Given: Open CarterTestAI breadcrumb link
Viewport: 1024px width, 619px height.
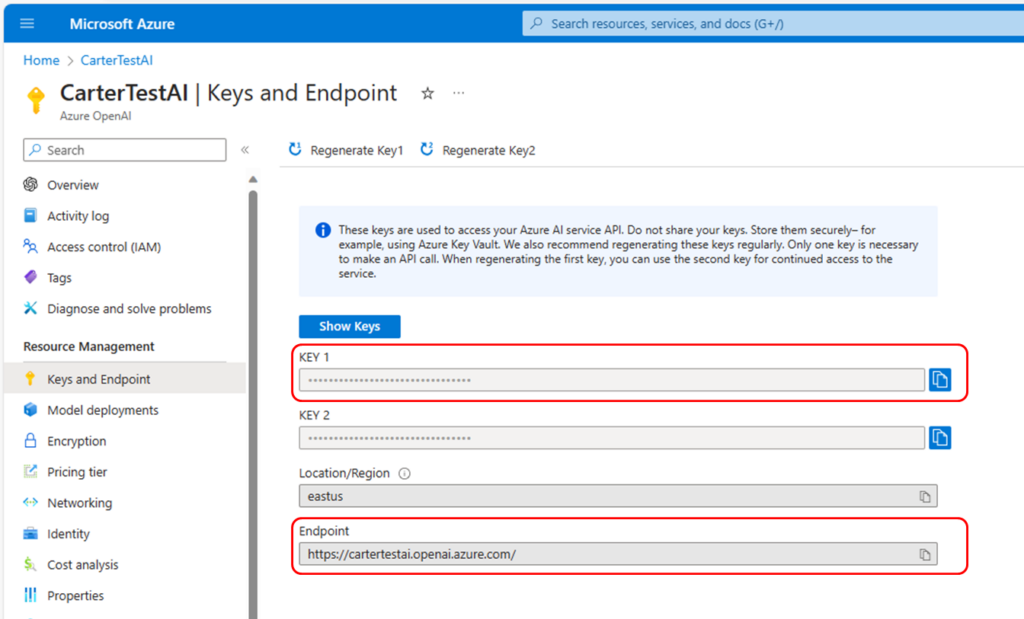Looking at the screenshot, I should coord(117,60).
